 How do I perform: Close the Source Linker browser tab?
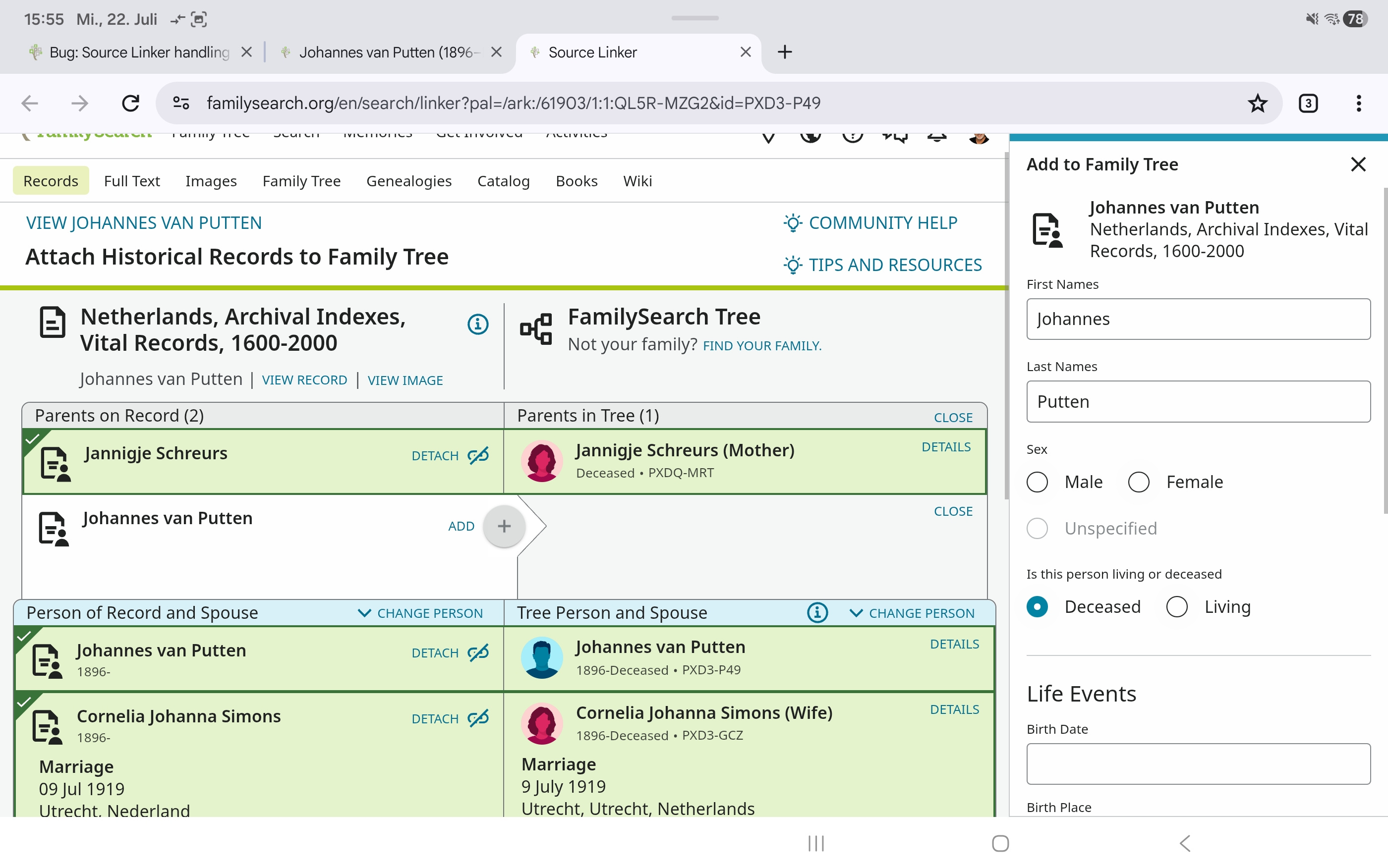click(x=746, y=52)
